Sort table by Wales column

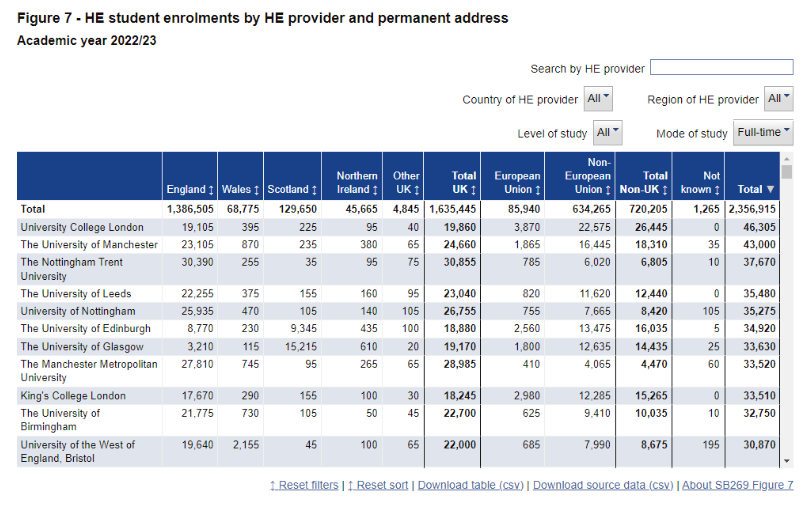click(240, 189)
